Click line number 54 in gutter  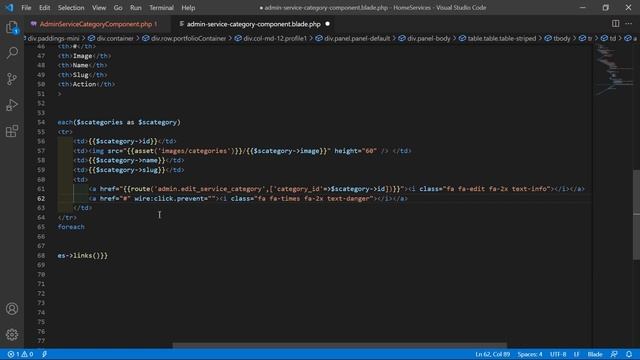[x=41, y=122]
